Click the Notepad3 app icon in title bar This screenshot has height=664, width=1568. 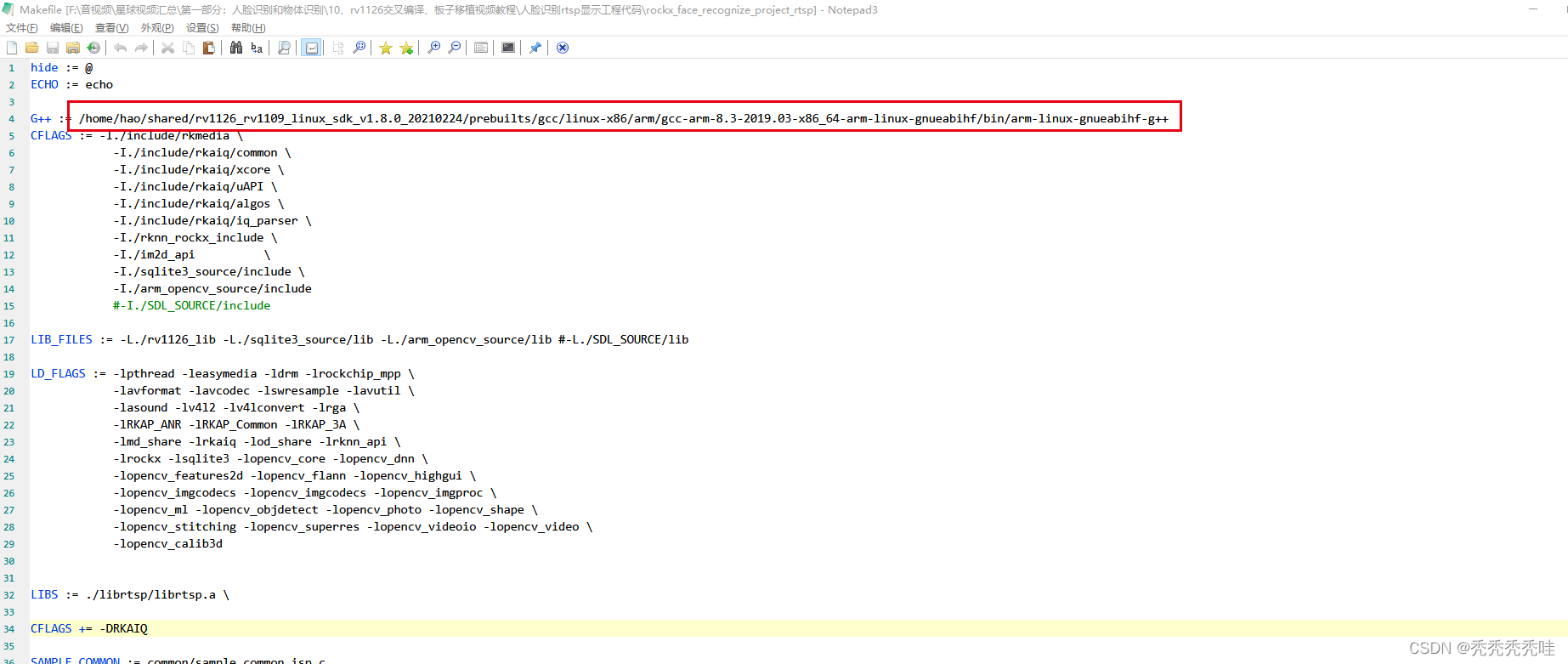tap(8, 9)
